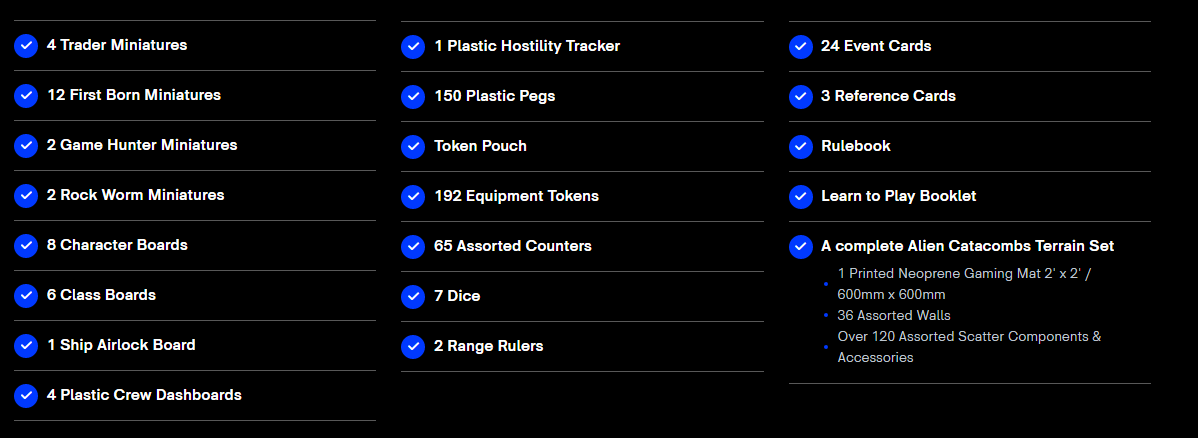The height and width of the screenshot is (438, 1198).
Task: Click the check icon for Alien Catacombs Terrain Set
Action: pos(801,247)
